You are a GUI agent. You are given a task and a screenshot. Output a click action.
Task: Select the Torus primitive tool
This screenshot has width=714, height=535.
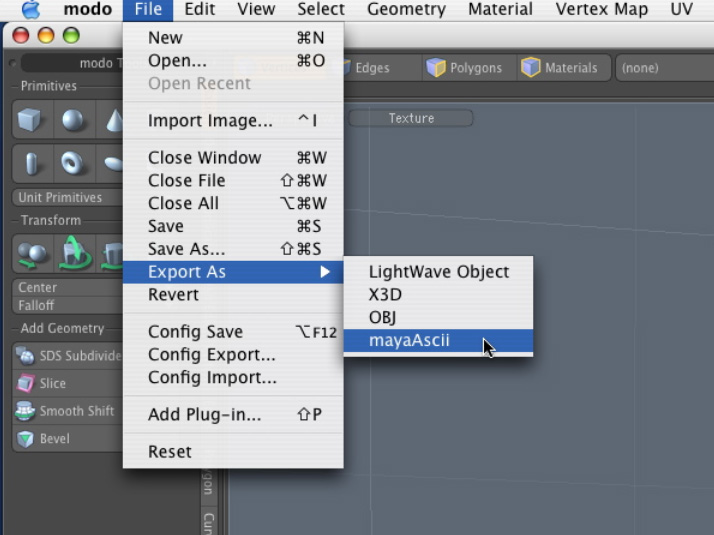click(x=73, y=163)
